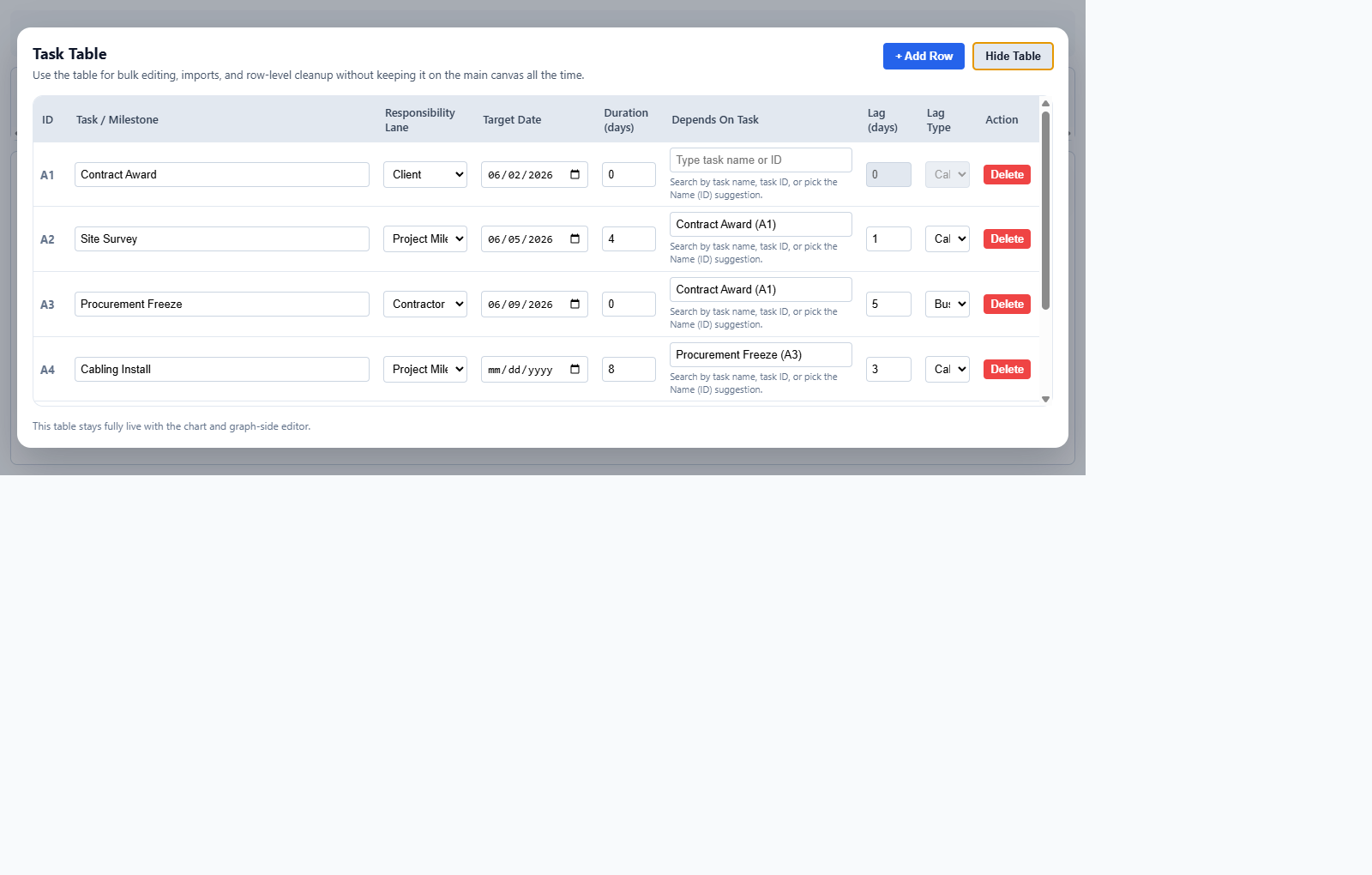Edit the Procurement Freeze task name field
1372x875 pixels.
[222, 304]
